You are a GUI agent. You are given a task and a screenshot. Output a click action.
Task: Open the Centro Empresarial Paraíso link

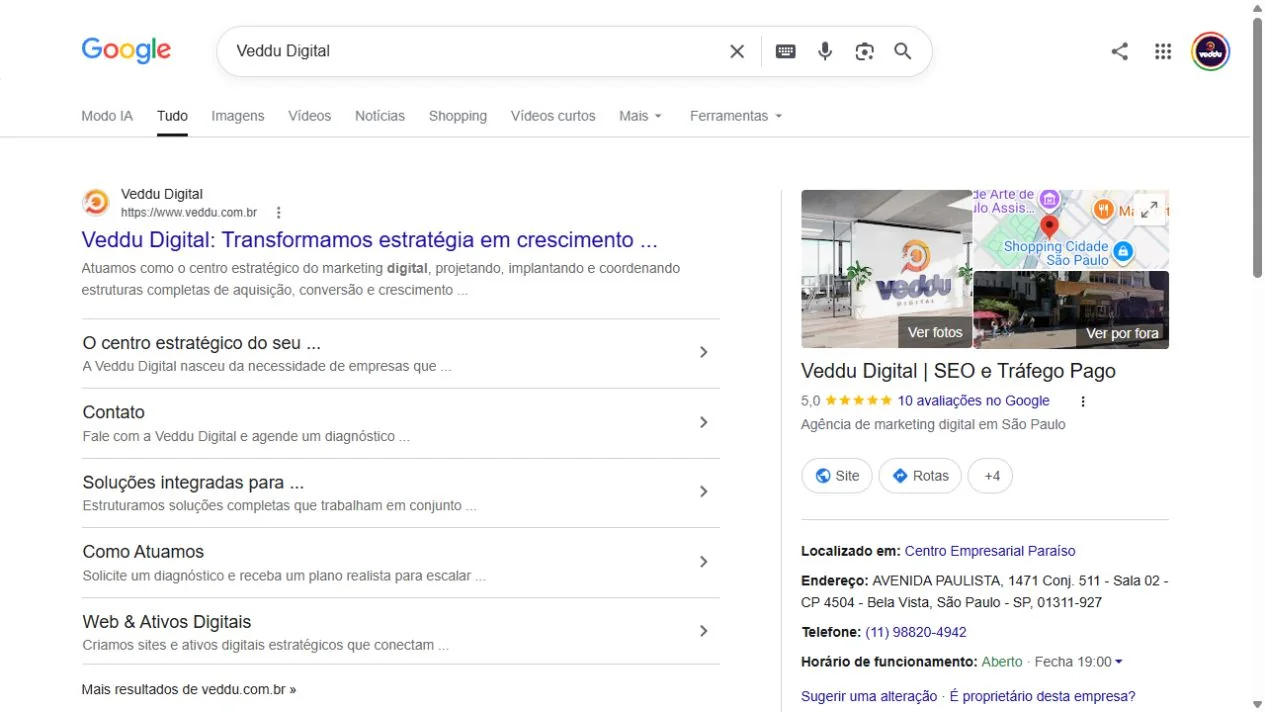990,551
